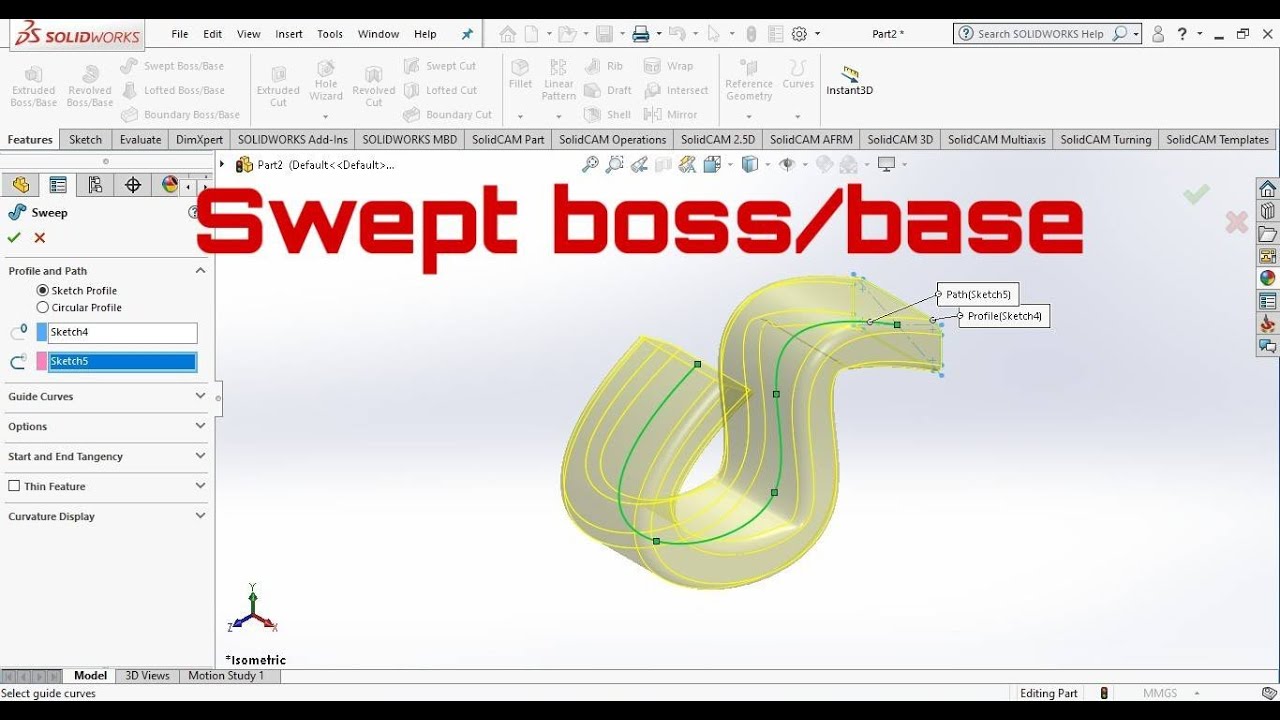Expand the Thin Feature section
This screenshot has width=1280, height=720.
[x=200, y=486]
